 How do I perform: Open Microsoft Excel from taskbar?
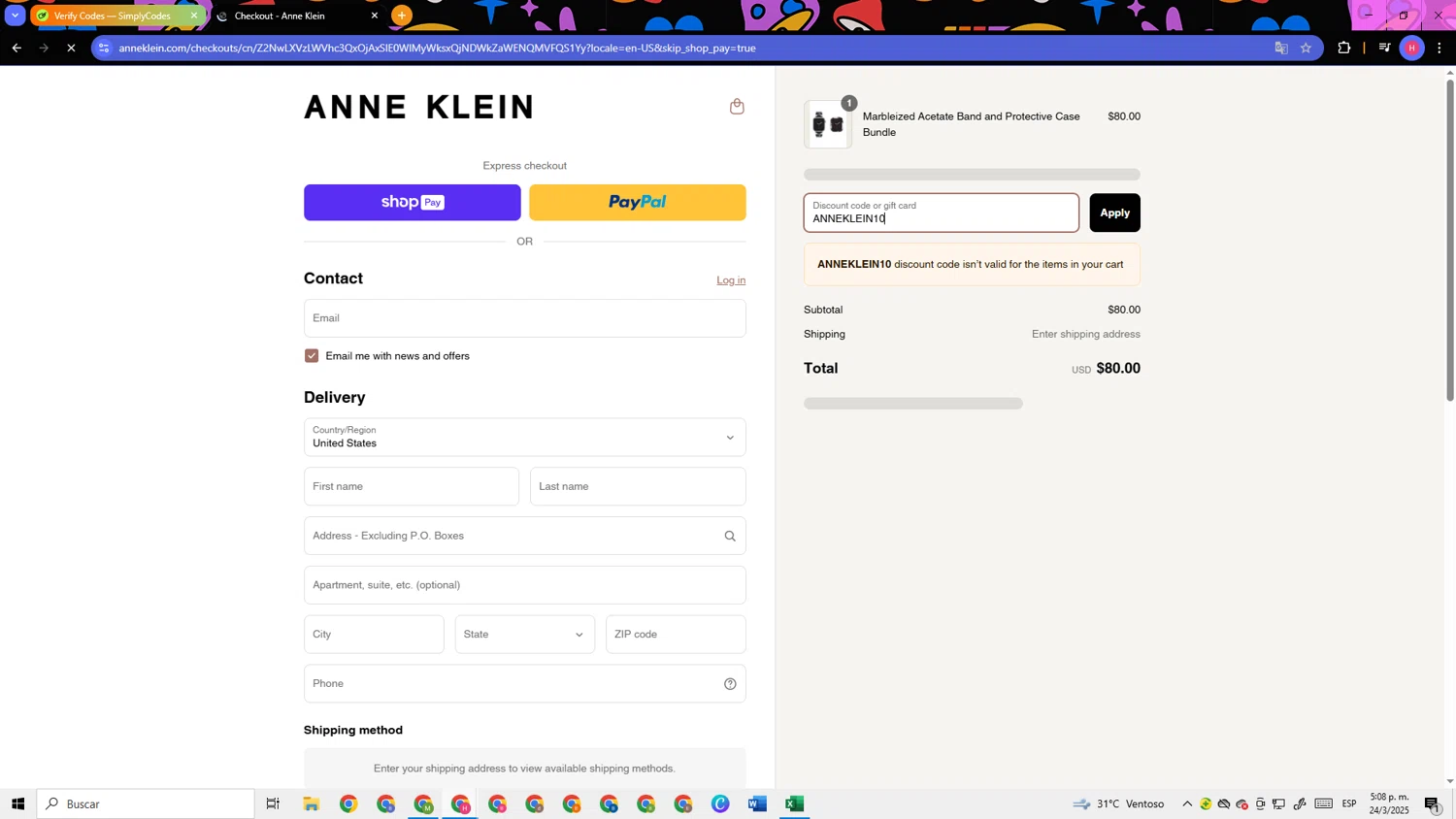coord(795,803)
